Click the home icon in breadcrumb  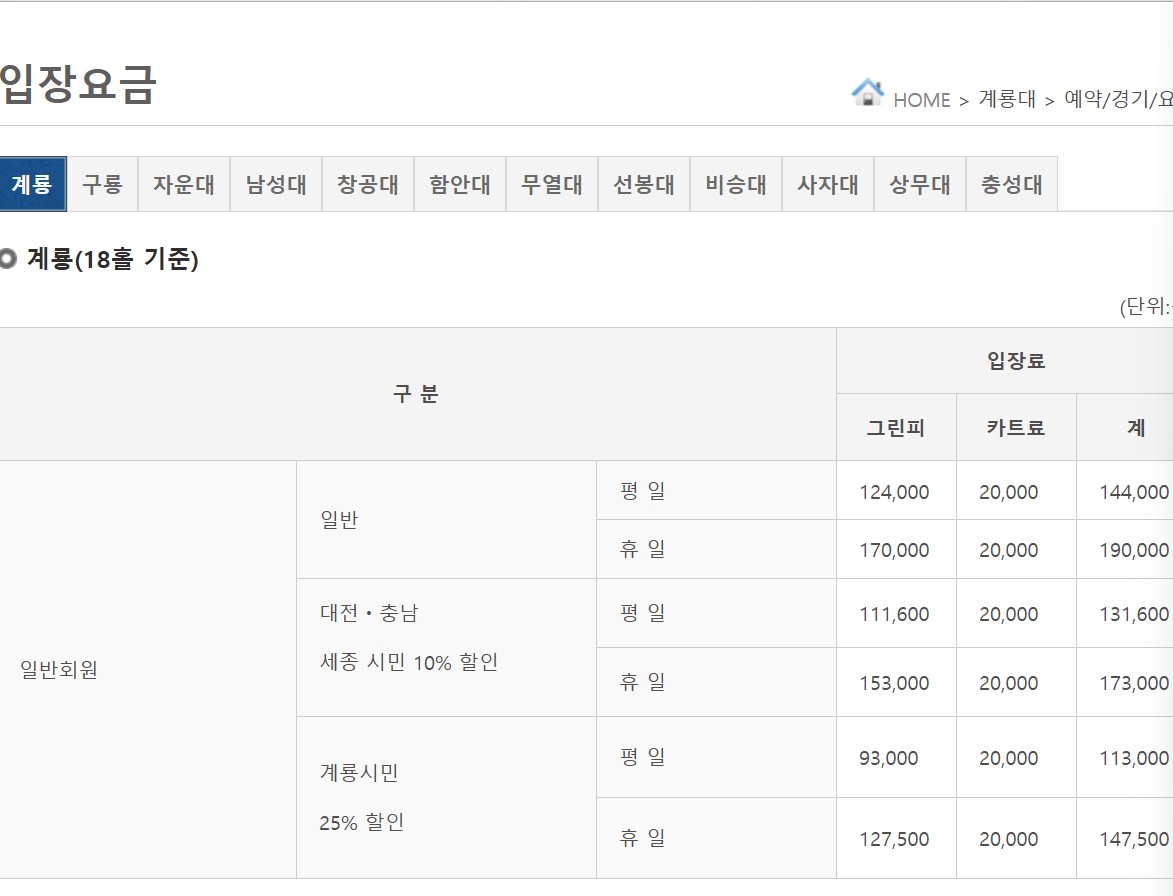(x=867, y=93)
